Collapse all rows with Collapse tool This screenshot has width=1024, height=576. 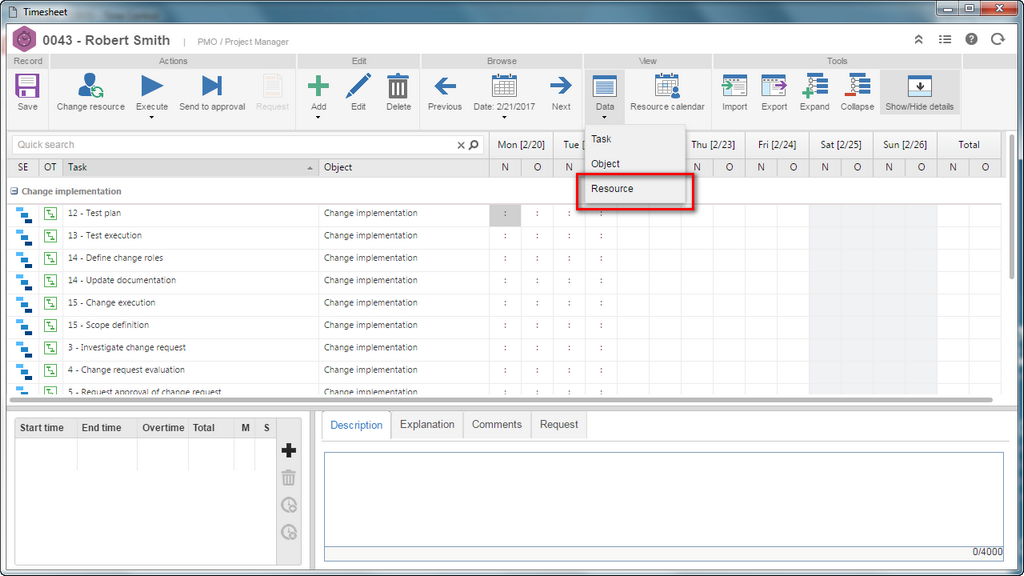coord(857,92)
